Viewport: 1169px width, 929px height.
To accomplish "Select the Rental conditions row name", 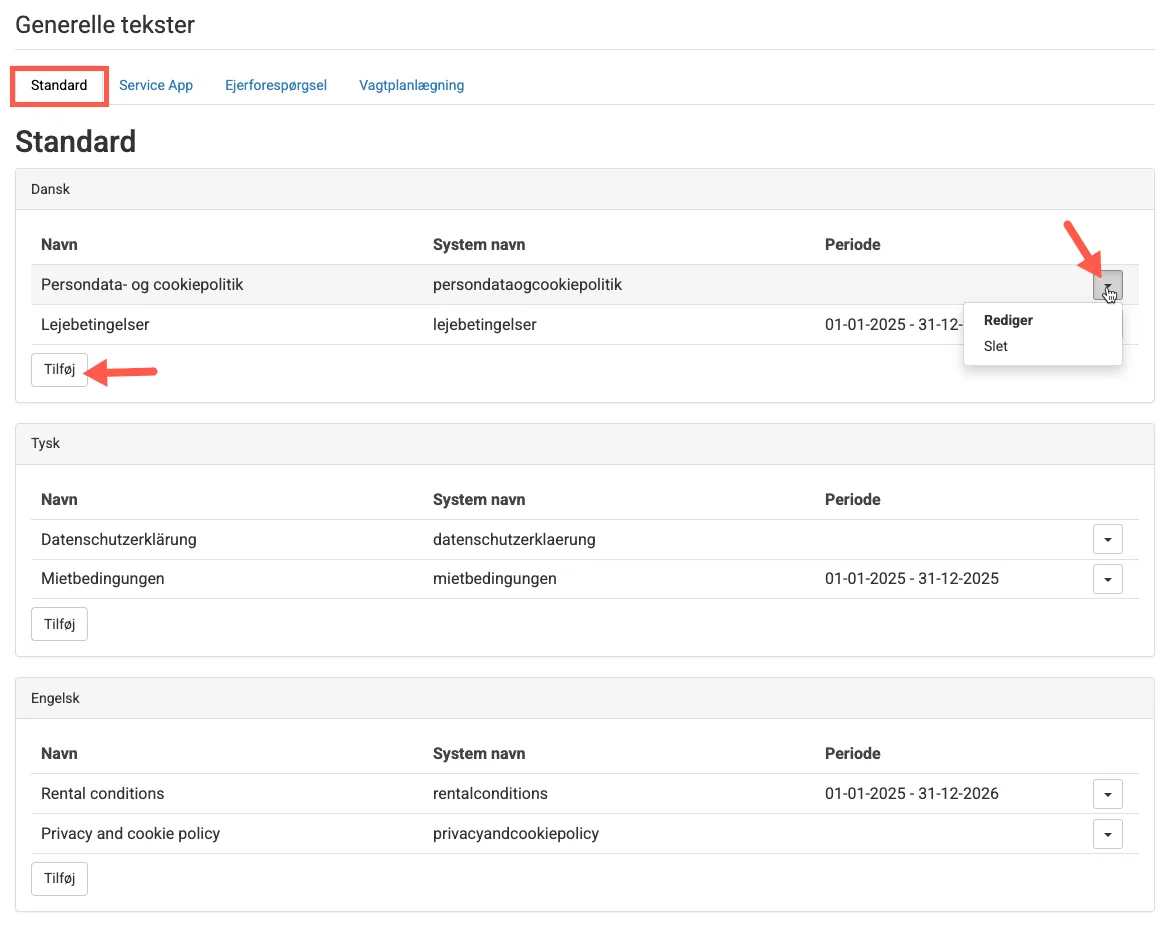I will point(102,794).
